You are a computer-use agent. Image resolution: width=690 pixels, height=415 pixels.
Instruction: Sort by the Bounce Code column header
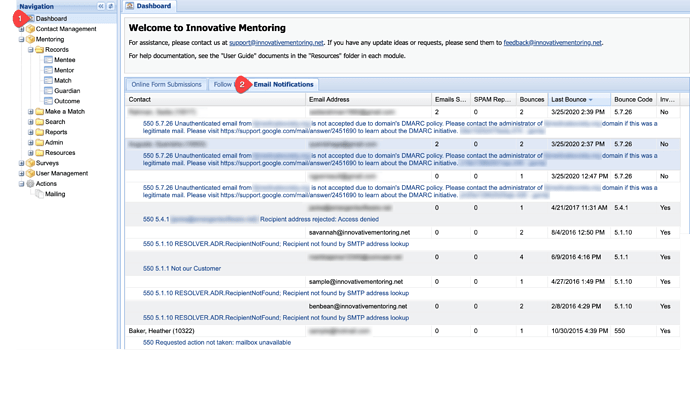coord(633,99)
